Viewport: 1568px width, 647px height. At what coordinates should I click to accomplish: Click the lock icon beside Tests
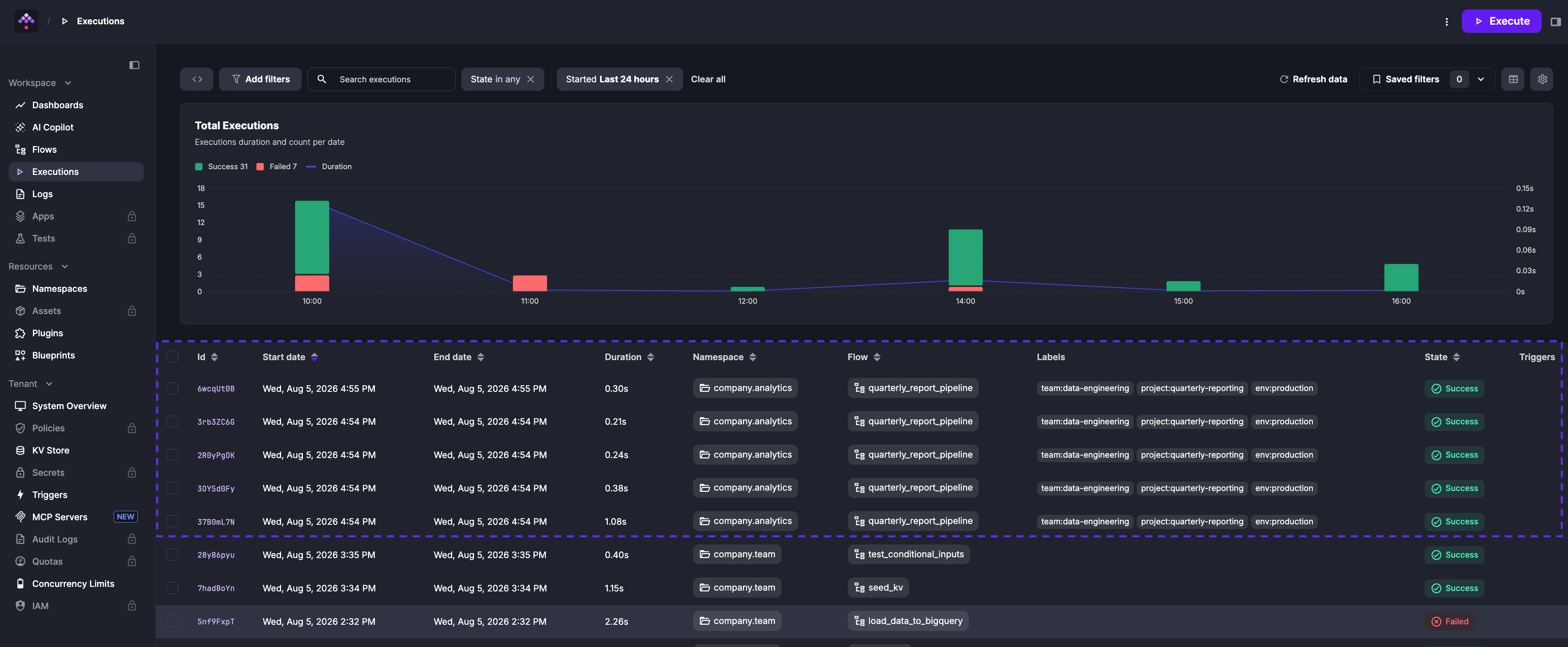click(x=131, y=239)
